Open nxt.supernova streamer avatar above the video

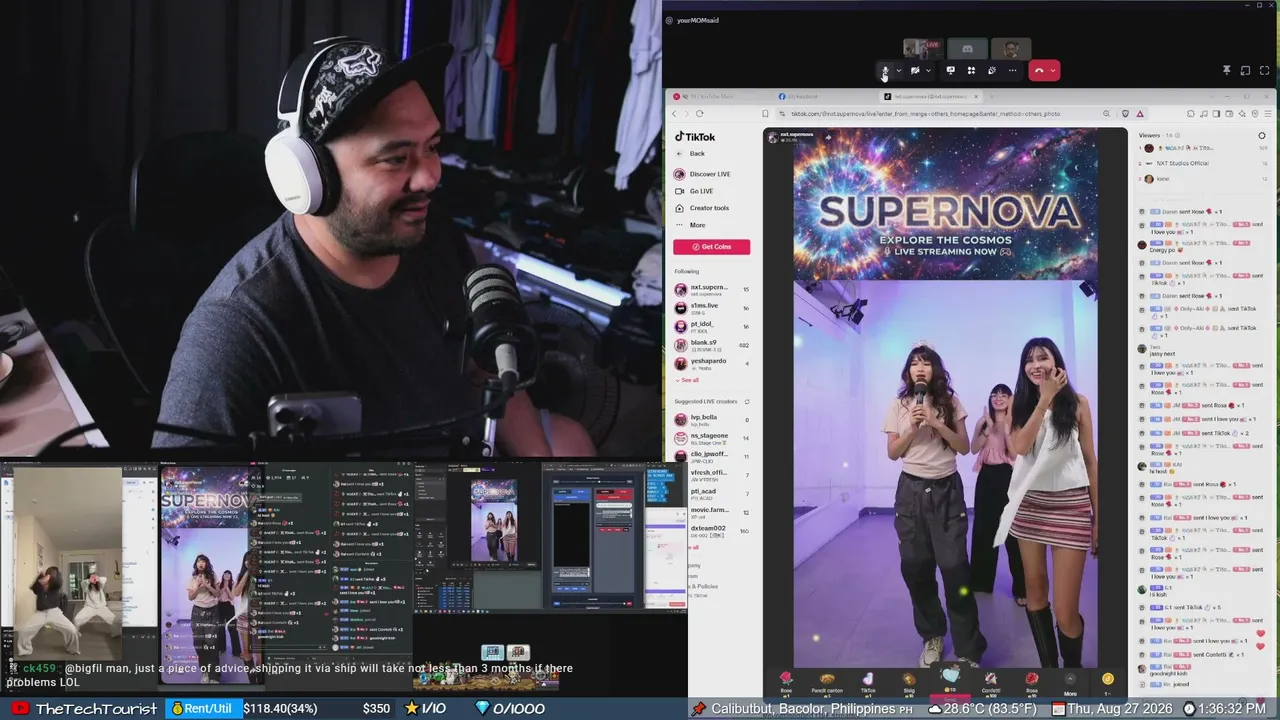point(772,137)
